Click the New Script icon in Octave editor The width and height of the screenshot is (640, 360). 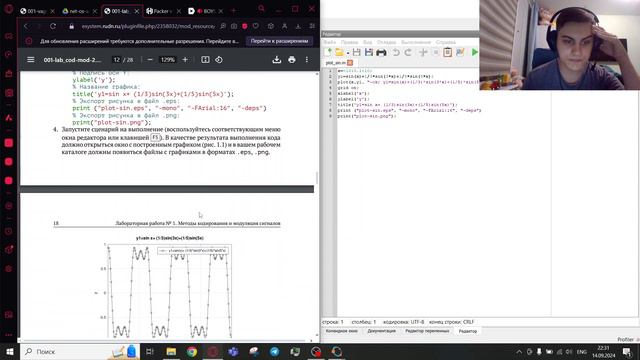[327, 52]
